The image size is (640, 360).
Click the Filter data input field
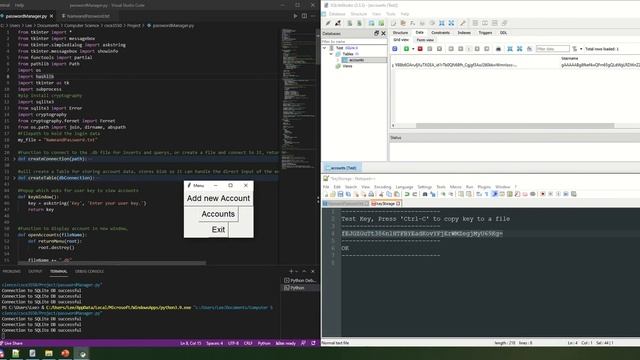coord(552,49)
